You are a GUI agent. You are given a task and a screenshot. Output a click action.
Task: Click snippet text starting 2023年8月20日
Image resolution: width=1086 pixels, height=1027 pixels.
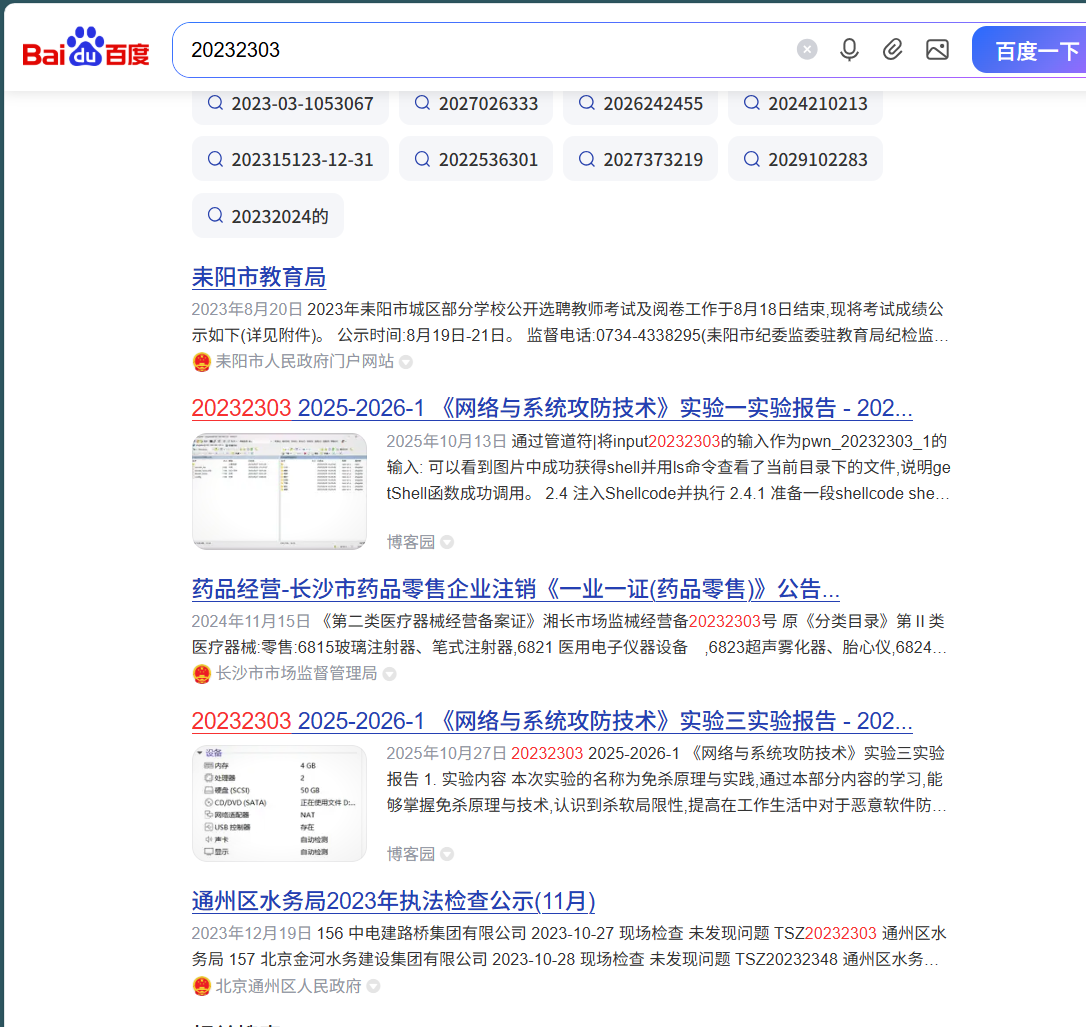[x=571, y=322]
